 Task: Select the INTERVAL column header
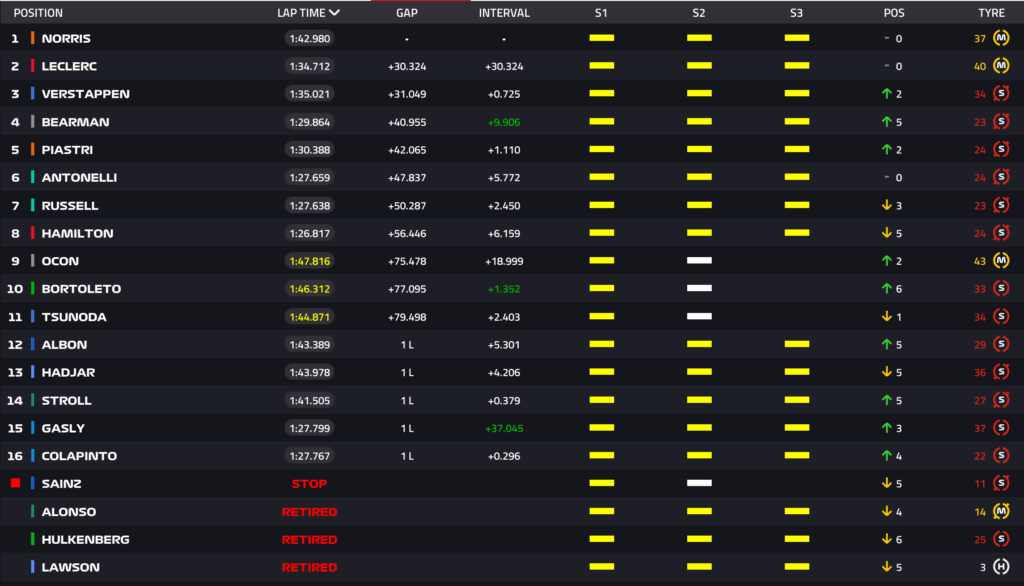pos(504,13)
